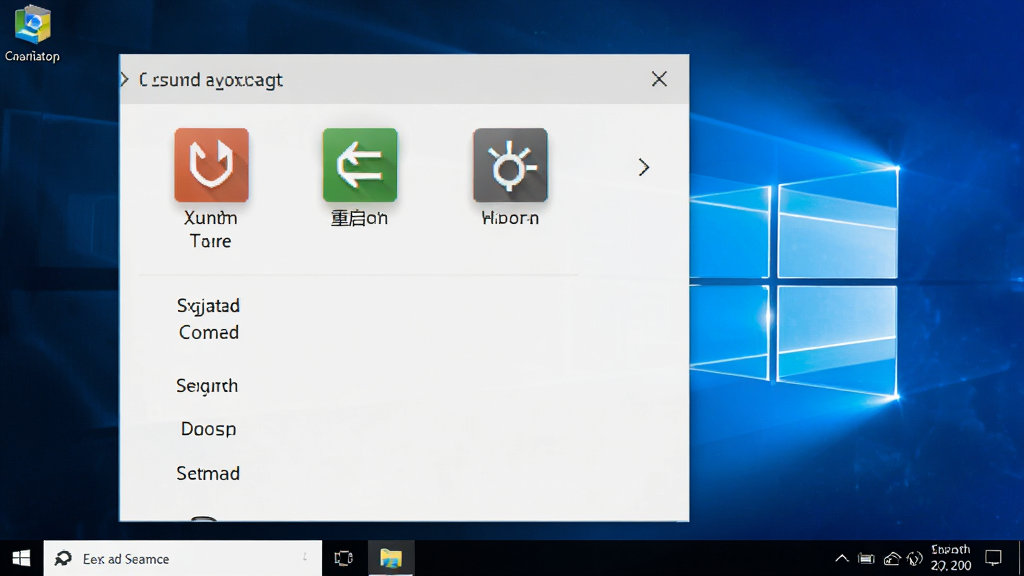Screen dimensions: 1024x576
Task: Click the Xunttm Taire label text
Action: 210,229
